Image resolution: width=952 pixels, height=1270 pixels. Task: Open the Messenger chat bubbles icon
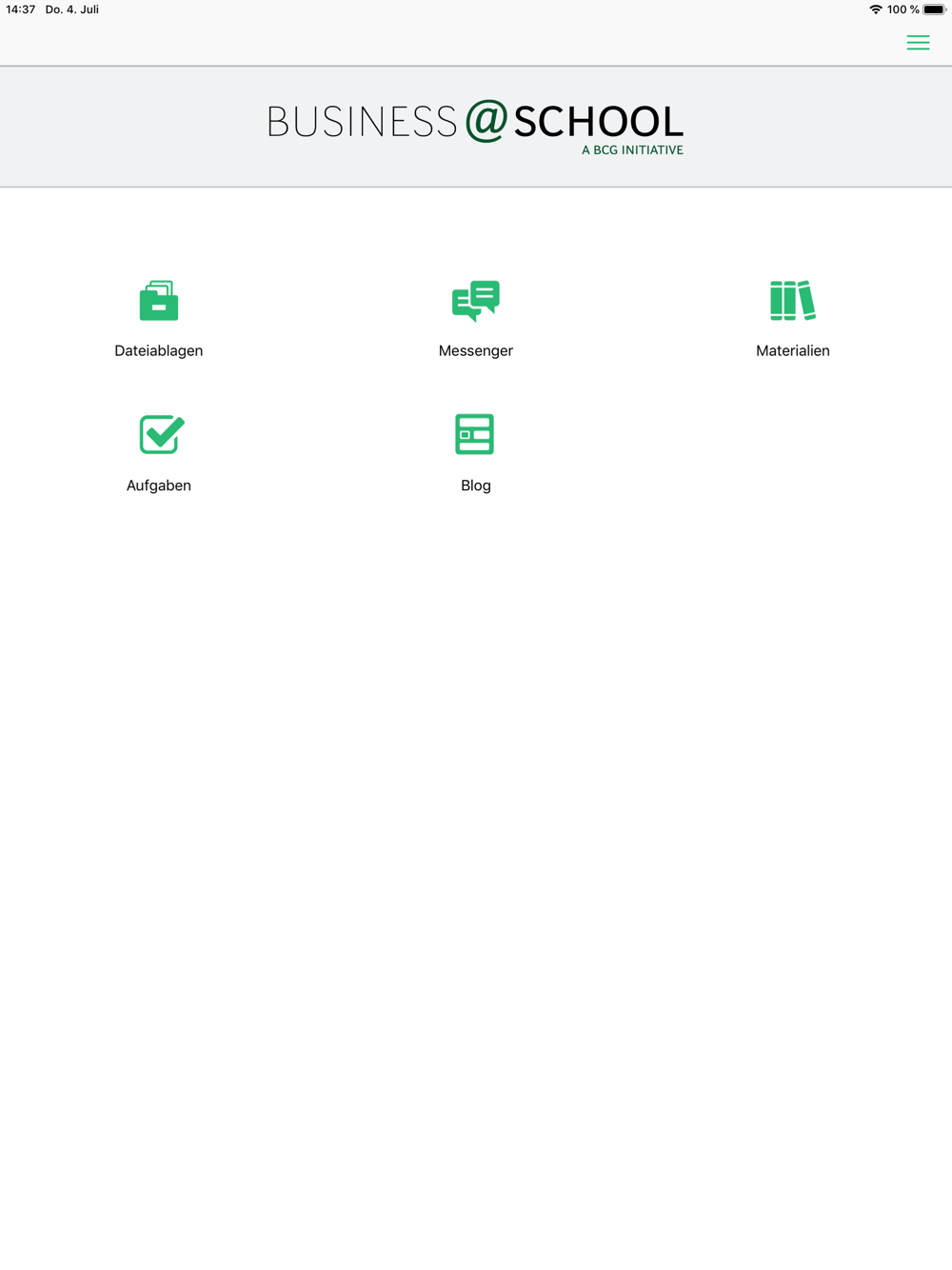point(476,301)
